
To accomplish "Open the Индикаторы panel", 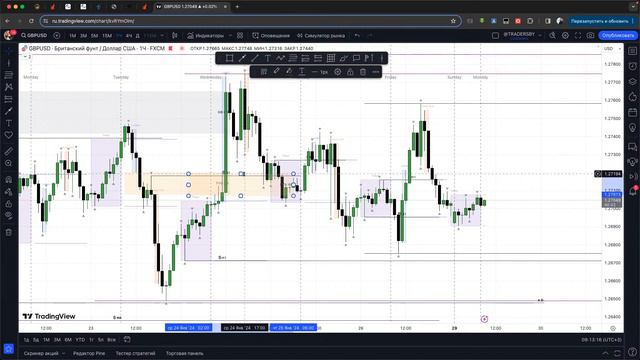I will pyautogui.click(x=206, y=36).
